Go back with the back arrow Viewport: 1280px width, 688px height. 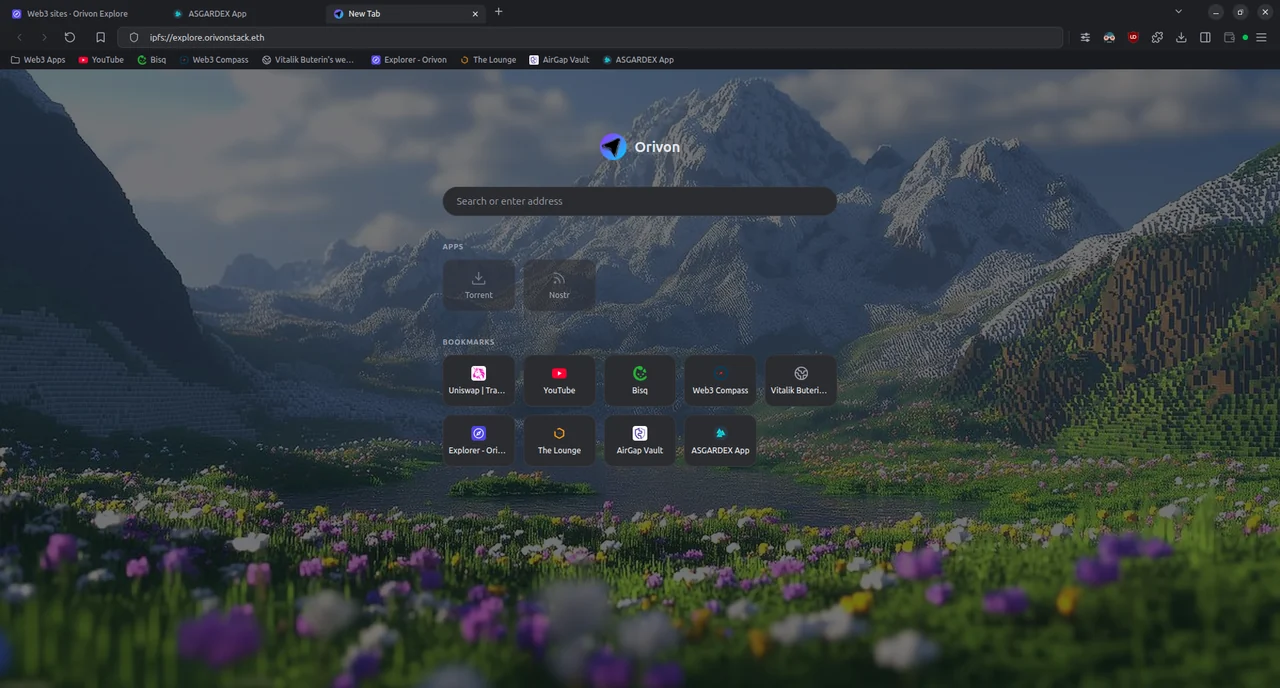tap(20, 37)
